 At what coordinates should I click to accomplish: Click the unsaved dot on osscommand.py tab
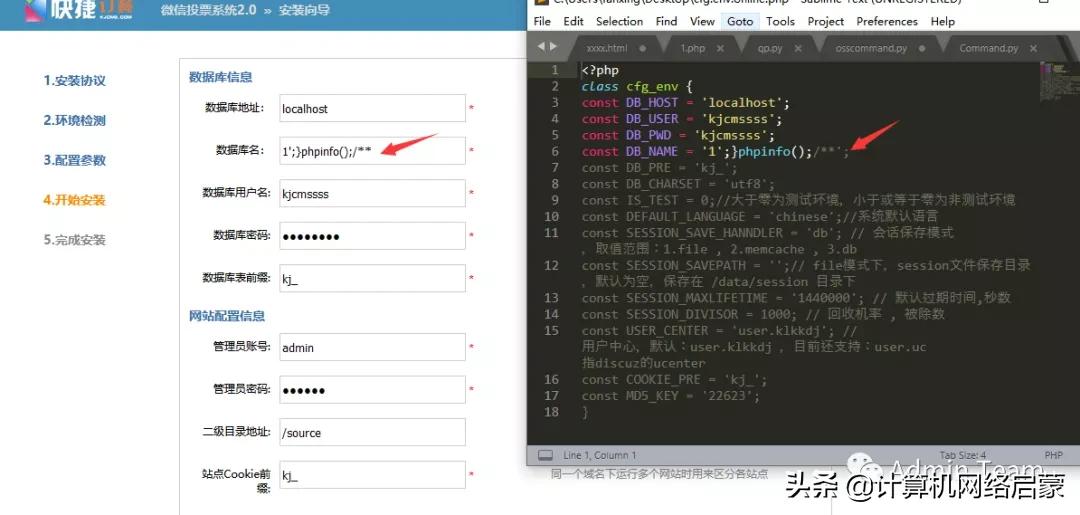tap(922, 48)
